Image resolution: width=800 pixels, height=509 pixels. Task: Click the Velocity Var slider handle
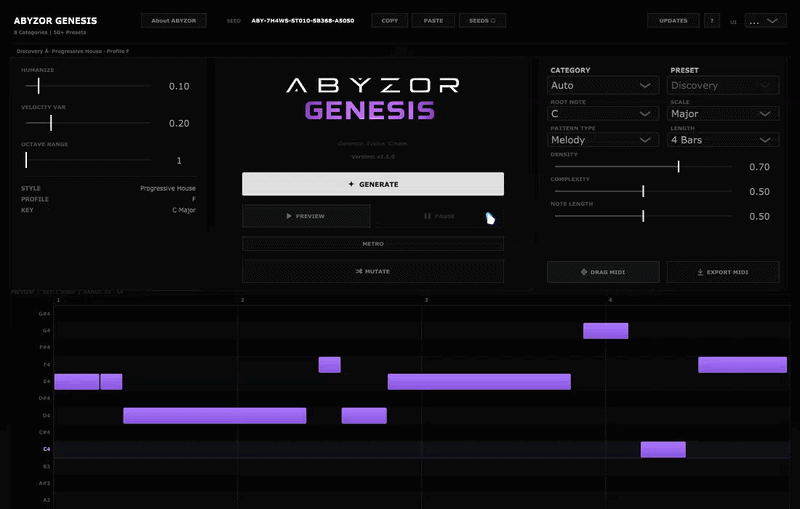(51, 123)
